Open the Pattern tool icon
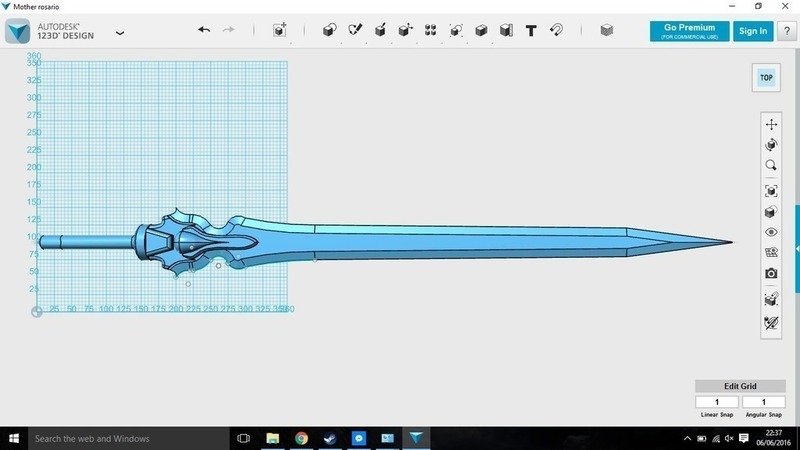This screenshot has width=800, height=450. tap(430, 31)
